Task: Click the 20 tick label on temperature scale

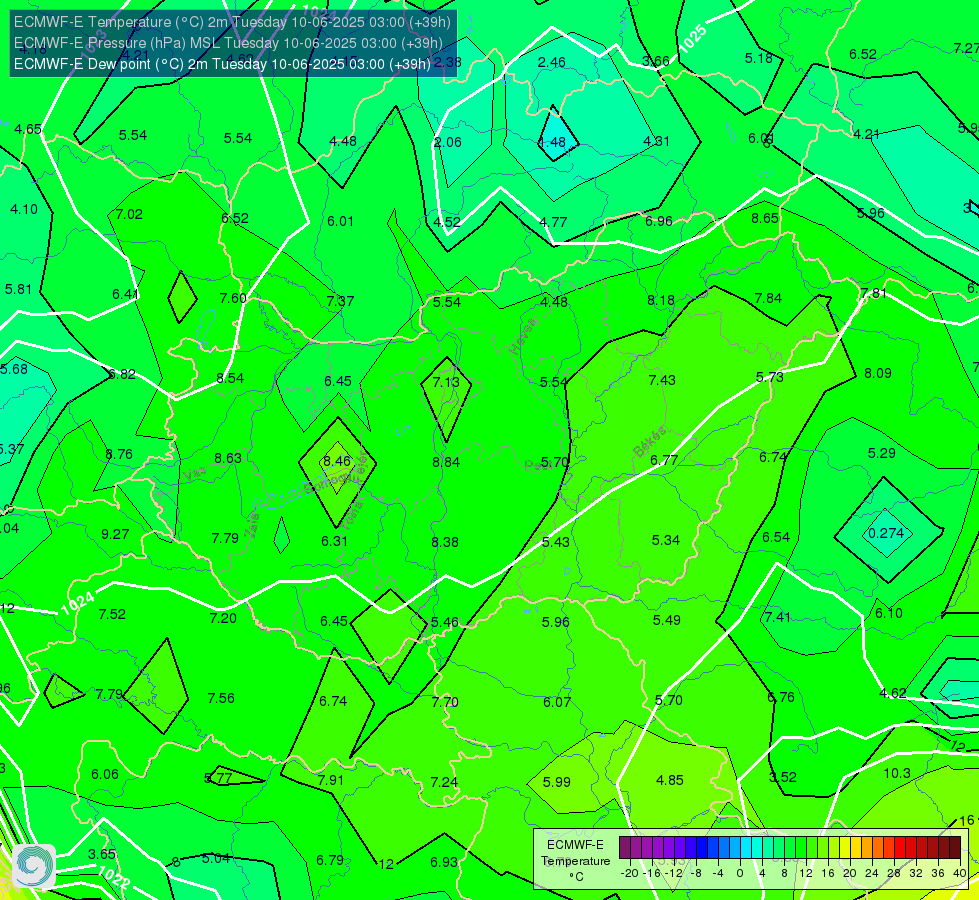Action: [849, 873]
